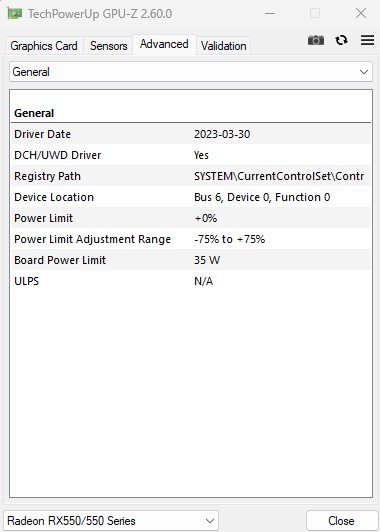Select the DCH/UWD Driver row label
The width and height of the screenshot is (380, 532).
coord(58,155)
